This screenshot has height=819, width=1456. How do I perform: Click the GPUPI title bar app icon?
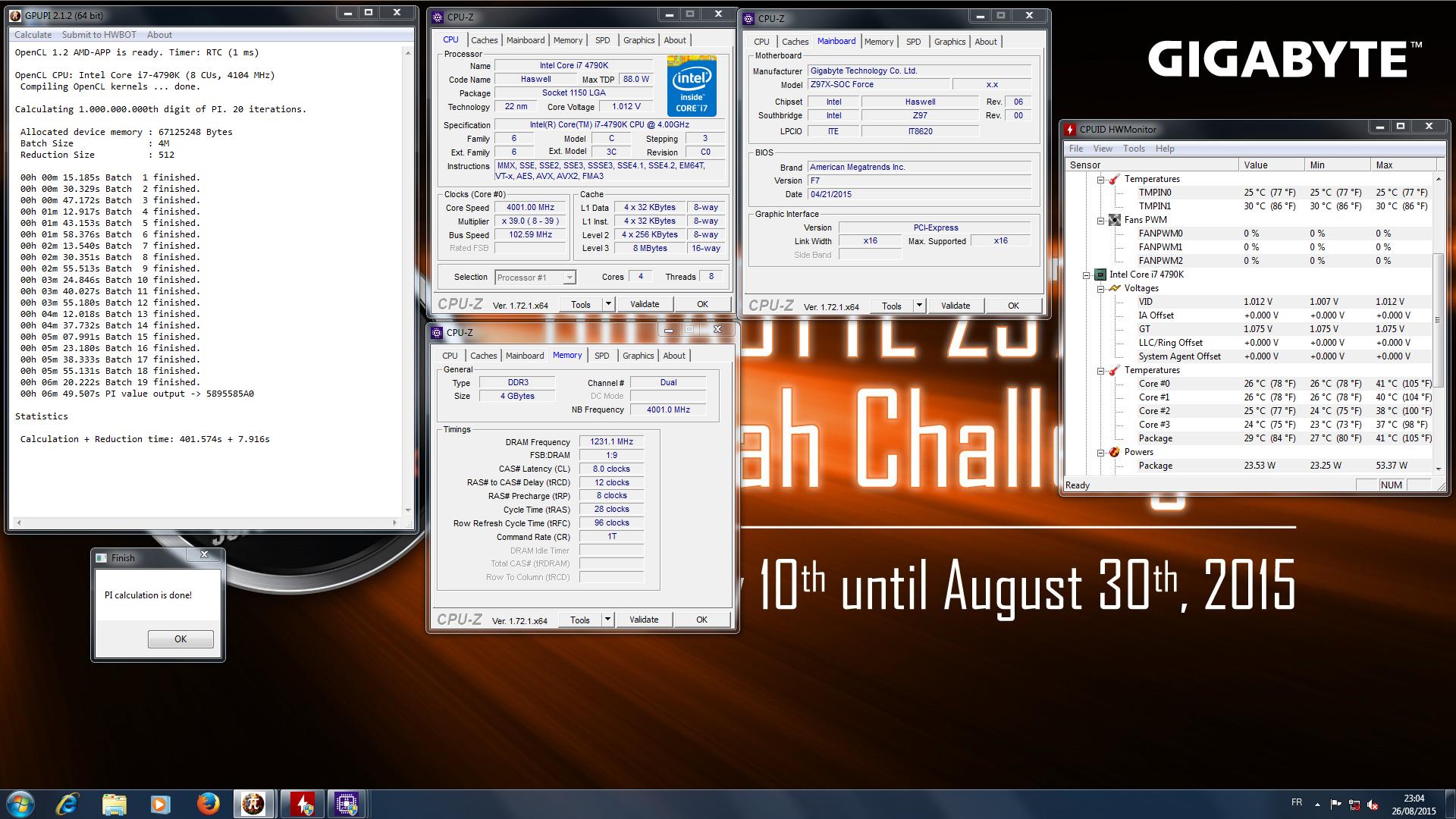tap(17, 15)
